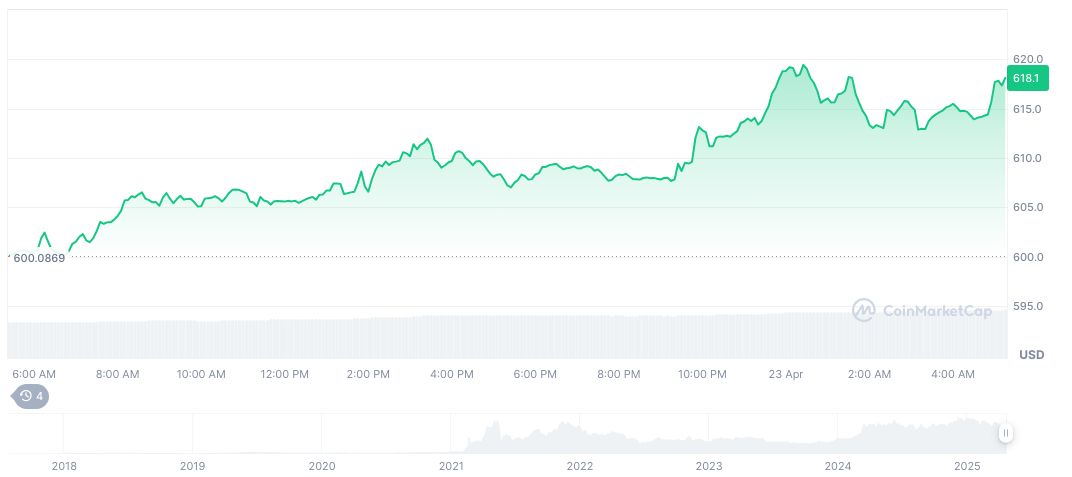Click 2025 on the overview timeline
Viewport: 1072px width, 477px height.
(x=967, y=466)
